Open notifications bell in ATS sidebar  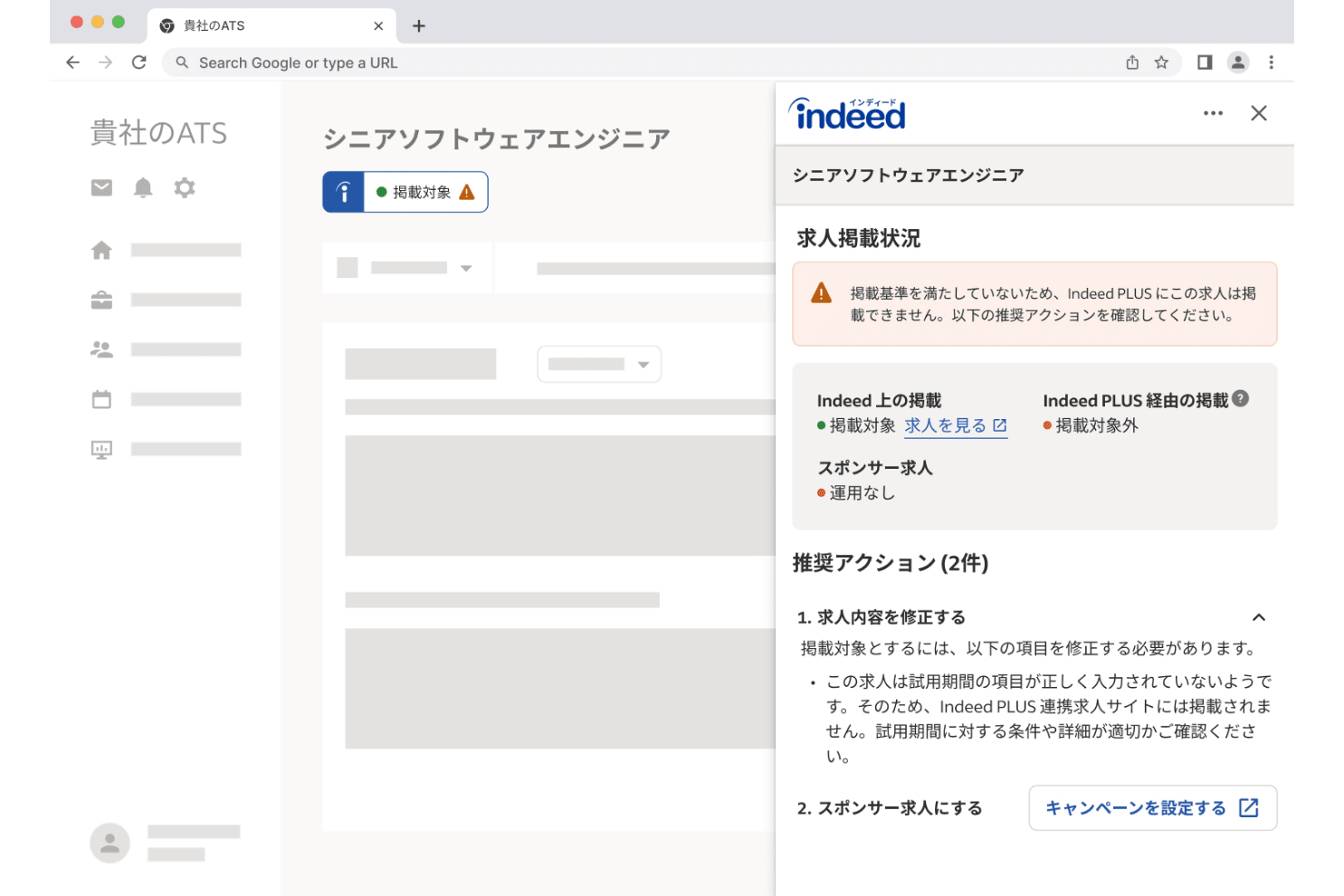[143, 187]
